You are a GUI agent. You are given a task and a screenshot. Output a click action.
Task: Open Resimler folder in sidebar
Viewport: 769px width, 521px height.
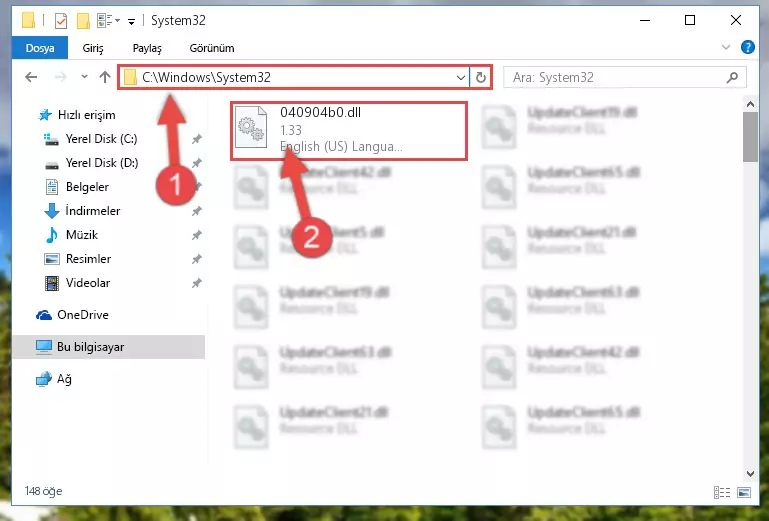pos(77,259)
